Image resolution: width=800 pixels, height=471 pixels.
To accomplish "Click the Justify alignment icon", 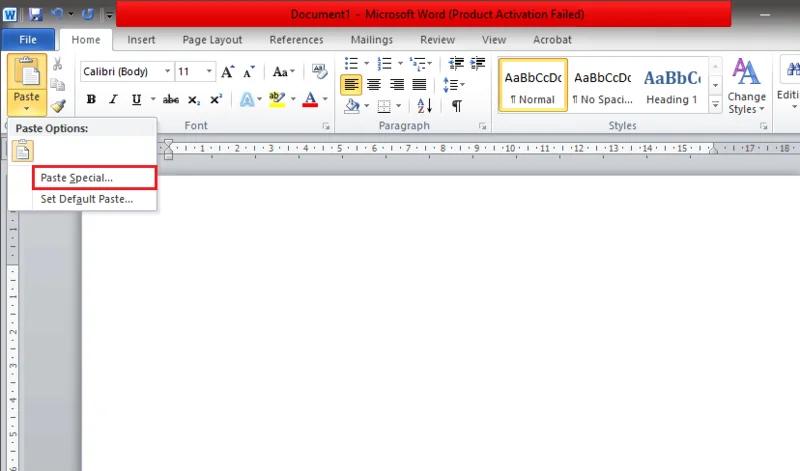I will click(419, 84).
